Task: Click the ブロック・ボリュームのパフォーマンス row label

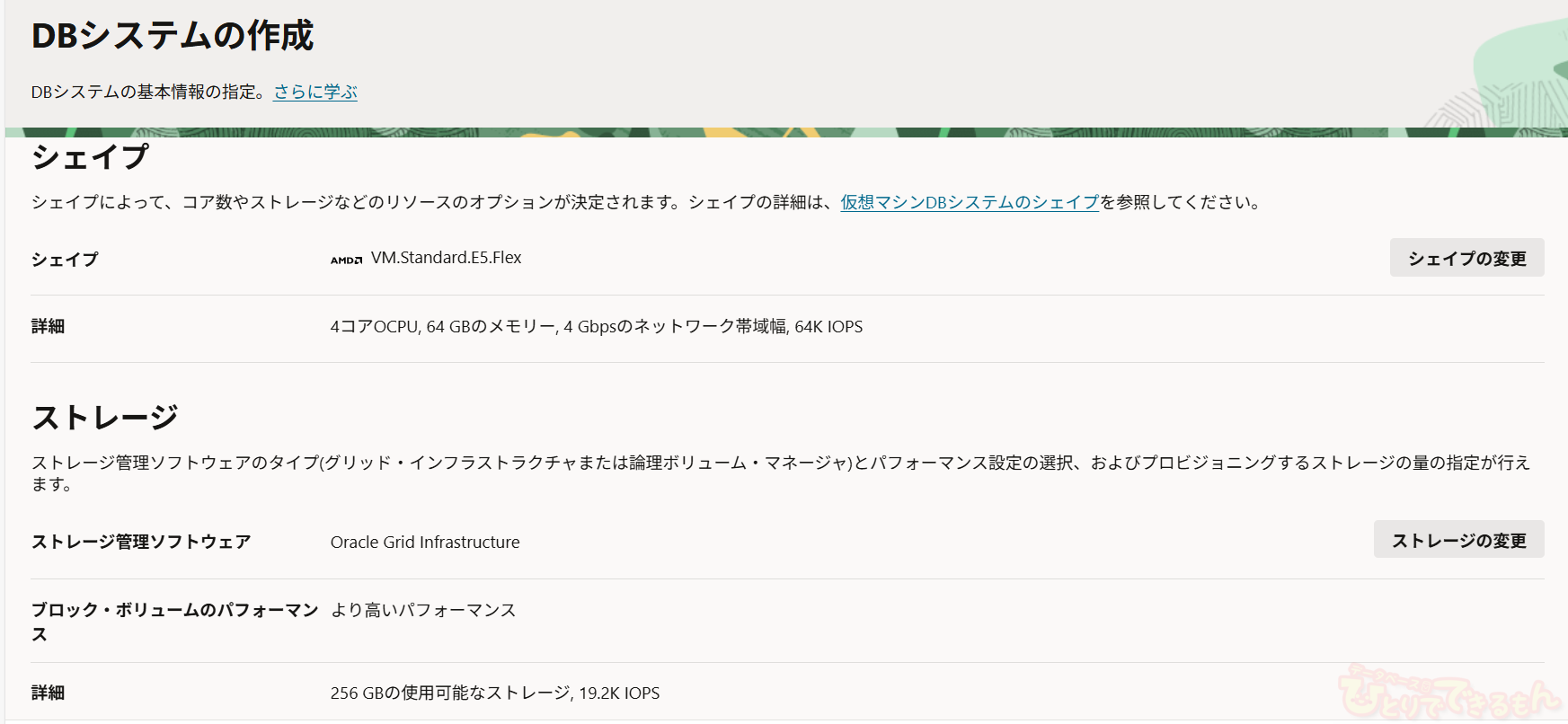Action: [174, 611]
